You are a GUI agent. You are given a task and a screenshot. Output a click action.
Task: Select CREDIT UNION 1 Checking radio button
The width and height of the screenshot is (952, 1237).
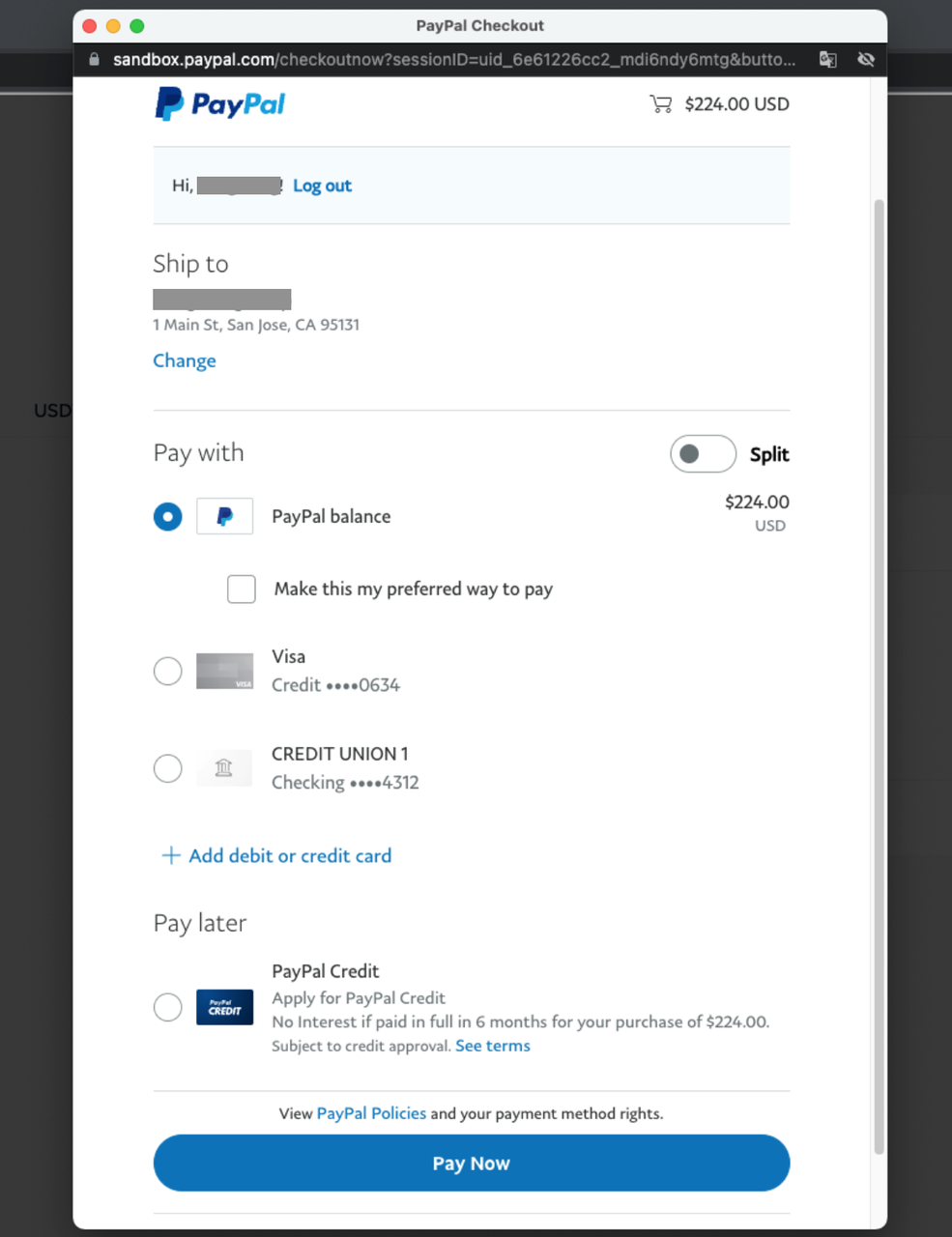[168, 768]
